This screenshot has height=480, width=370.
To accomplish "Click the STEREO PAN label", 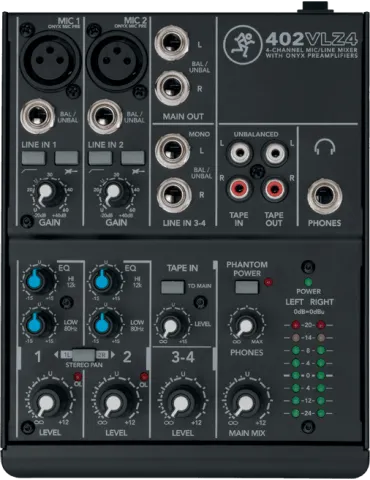I will tap(84, 365).
